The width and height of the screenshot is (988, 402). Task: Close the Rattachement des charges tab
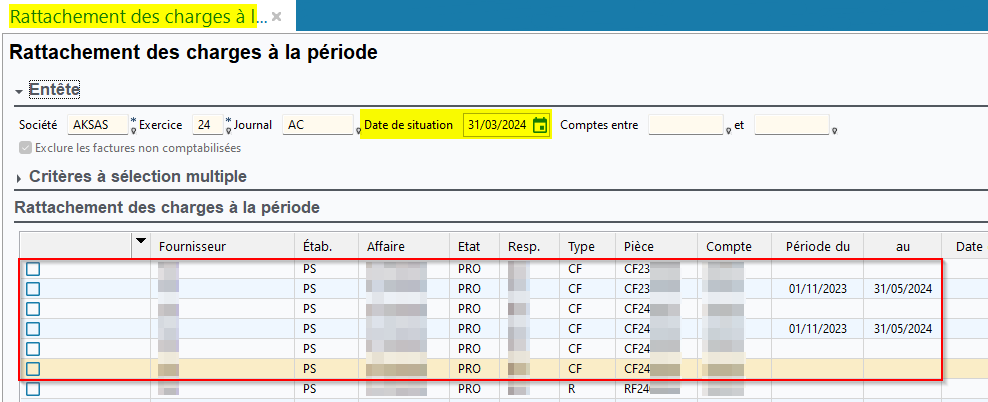[277, 18]
